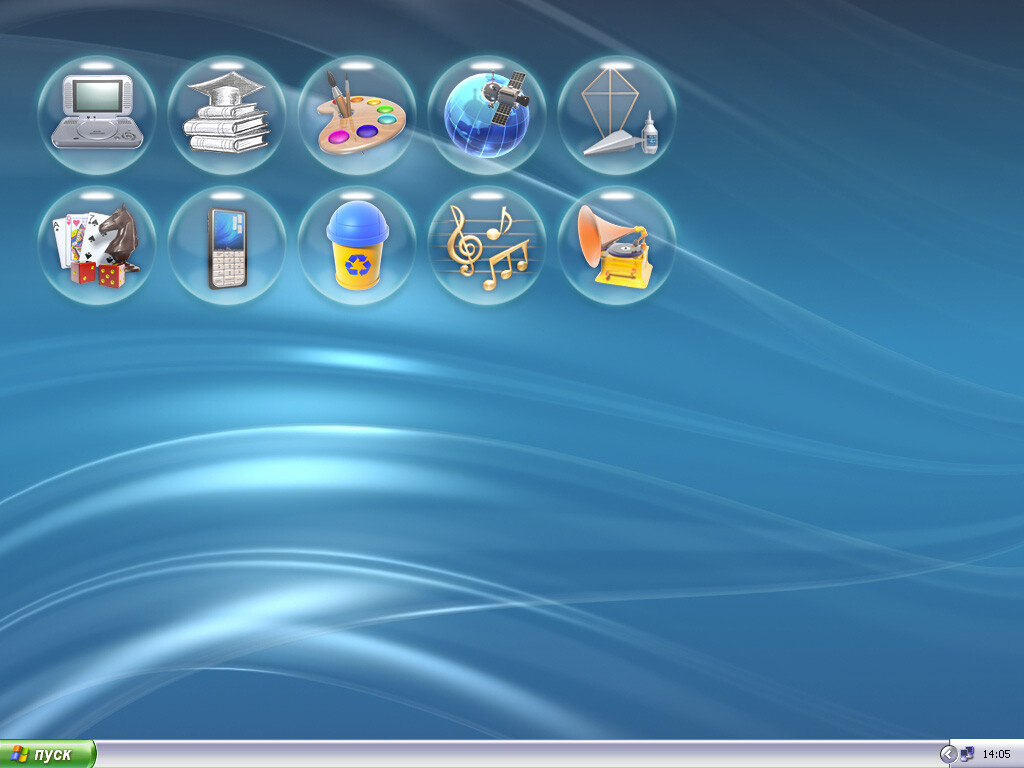Launch the paint palette with brushes icon
1024x768 pixels.
click(357, 115)
